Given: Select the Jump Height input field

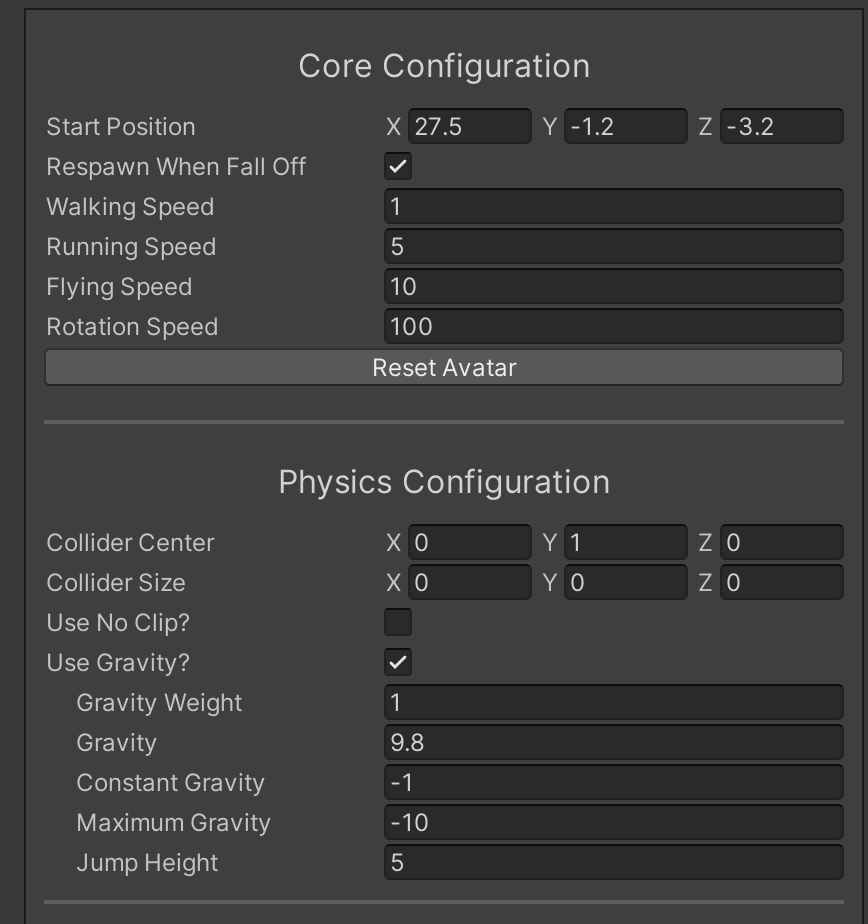Looking at the screenshot, I should [x=613, y=863].
